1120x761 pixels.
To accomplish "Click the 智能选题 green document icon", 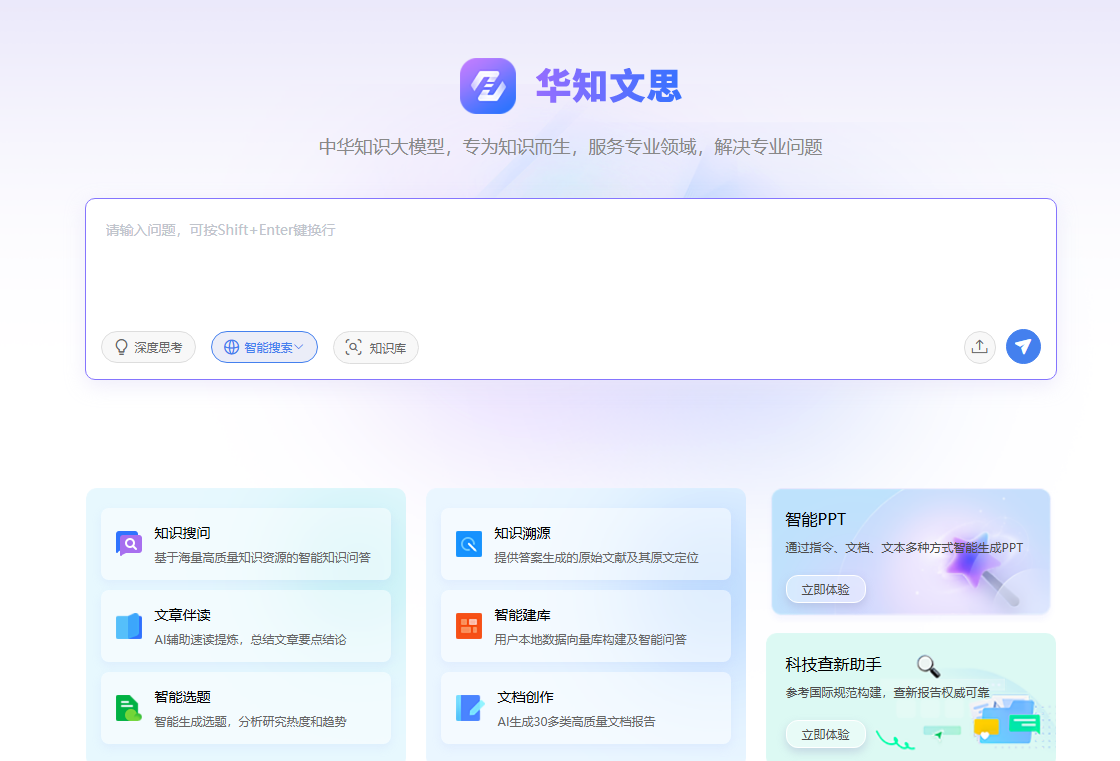I will (129, 708).
